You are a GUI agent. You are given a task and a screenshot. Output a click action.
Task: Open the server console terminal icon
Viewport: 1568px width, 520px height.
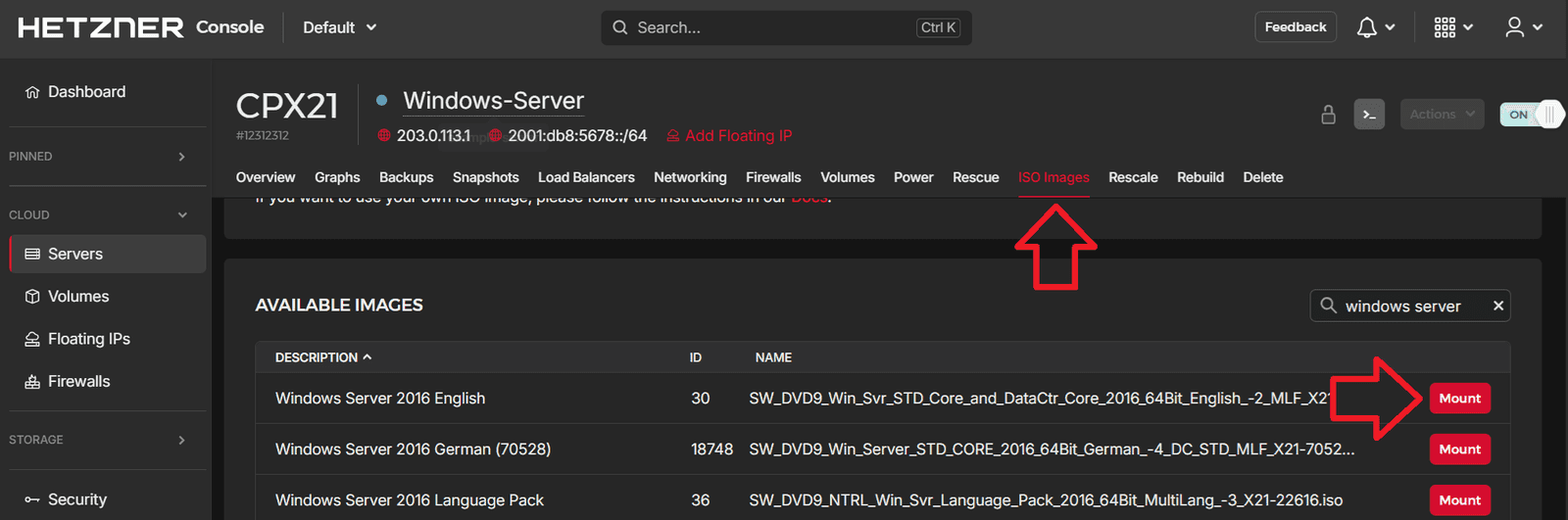pyautogui.click(x=1369, y=115)
